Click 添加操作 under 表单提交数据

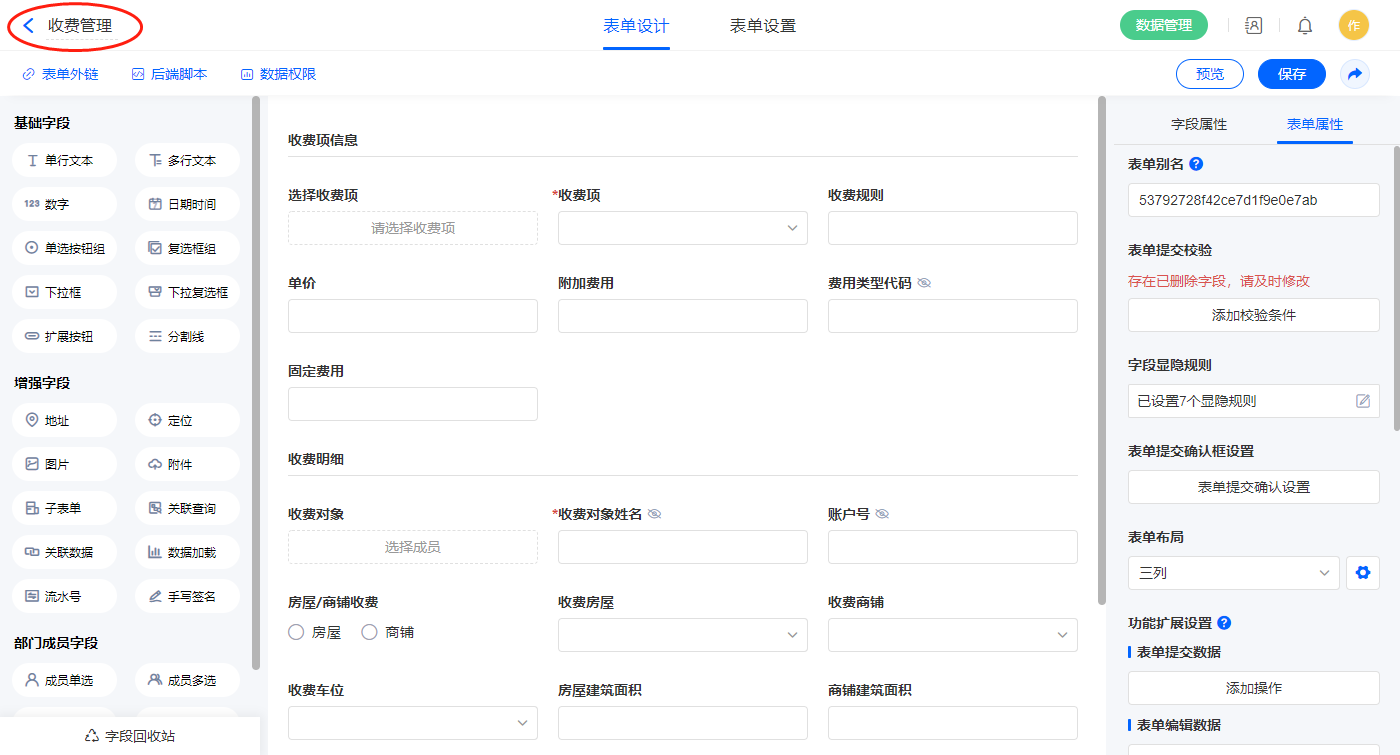click(1254, 688)
